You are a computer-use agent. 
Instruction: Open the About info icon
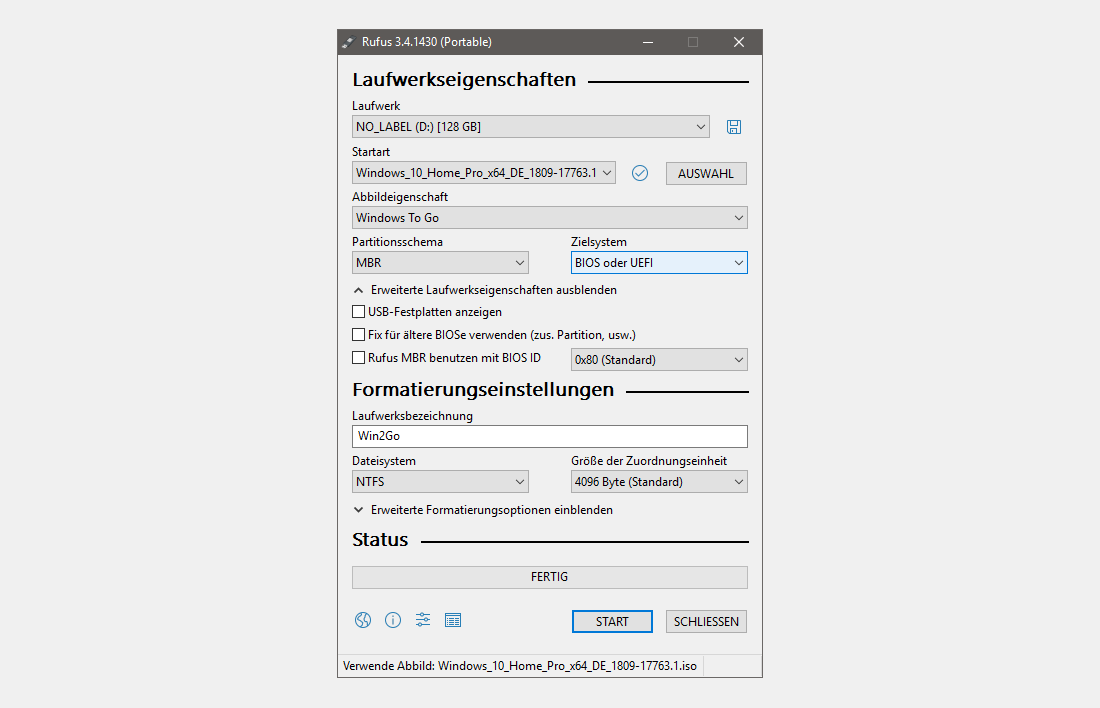393,620
